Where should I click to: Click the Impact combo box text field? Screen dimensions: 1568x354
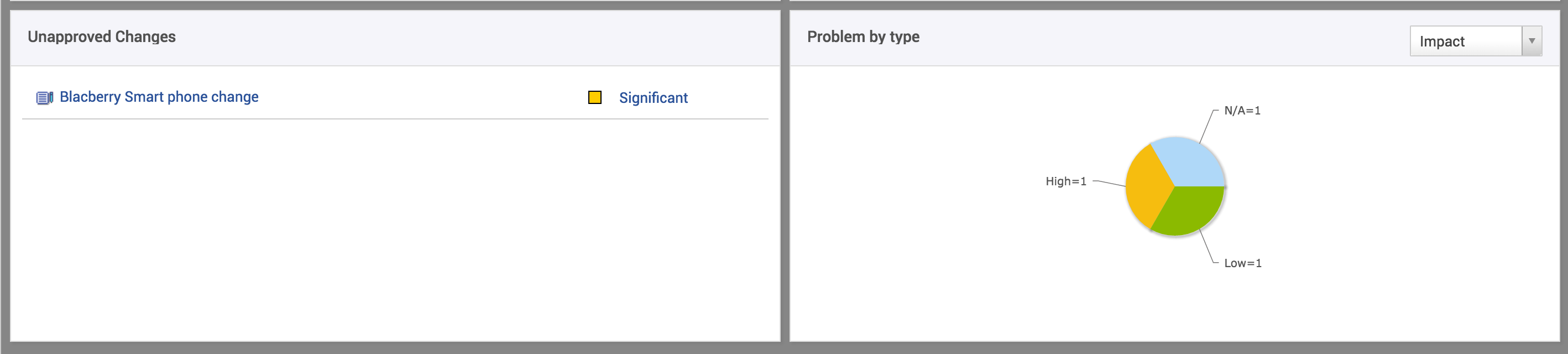point(1465,41)
